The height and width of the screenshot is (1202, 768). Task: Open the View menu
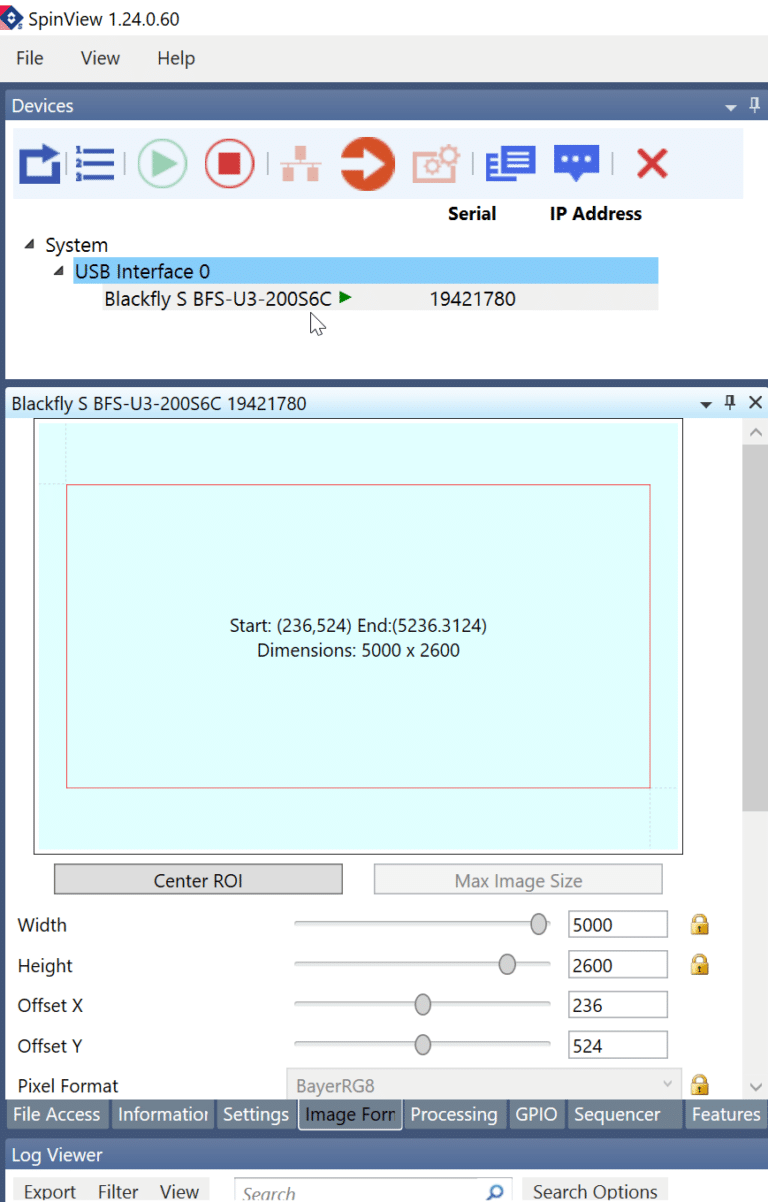pyautogui.click(x=100, y=58)
